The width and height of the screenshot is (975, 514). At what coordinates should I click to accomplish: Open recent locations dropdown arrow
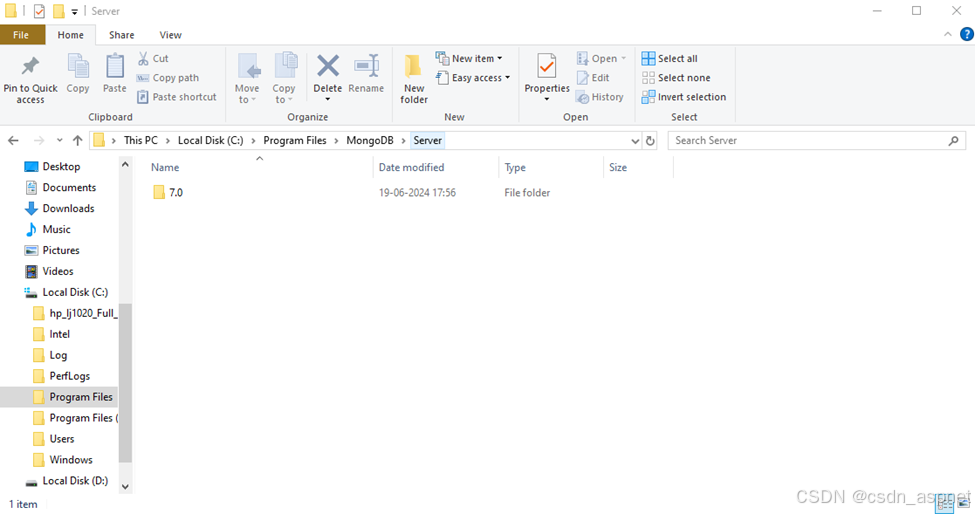[59, 140]
